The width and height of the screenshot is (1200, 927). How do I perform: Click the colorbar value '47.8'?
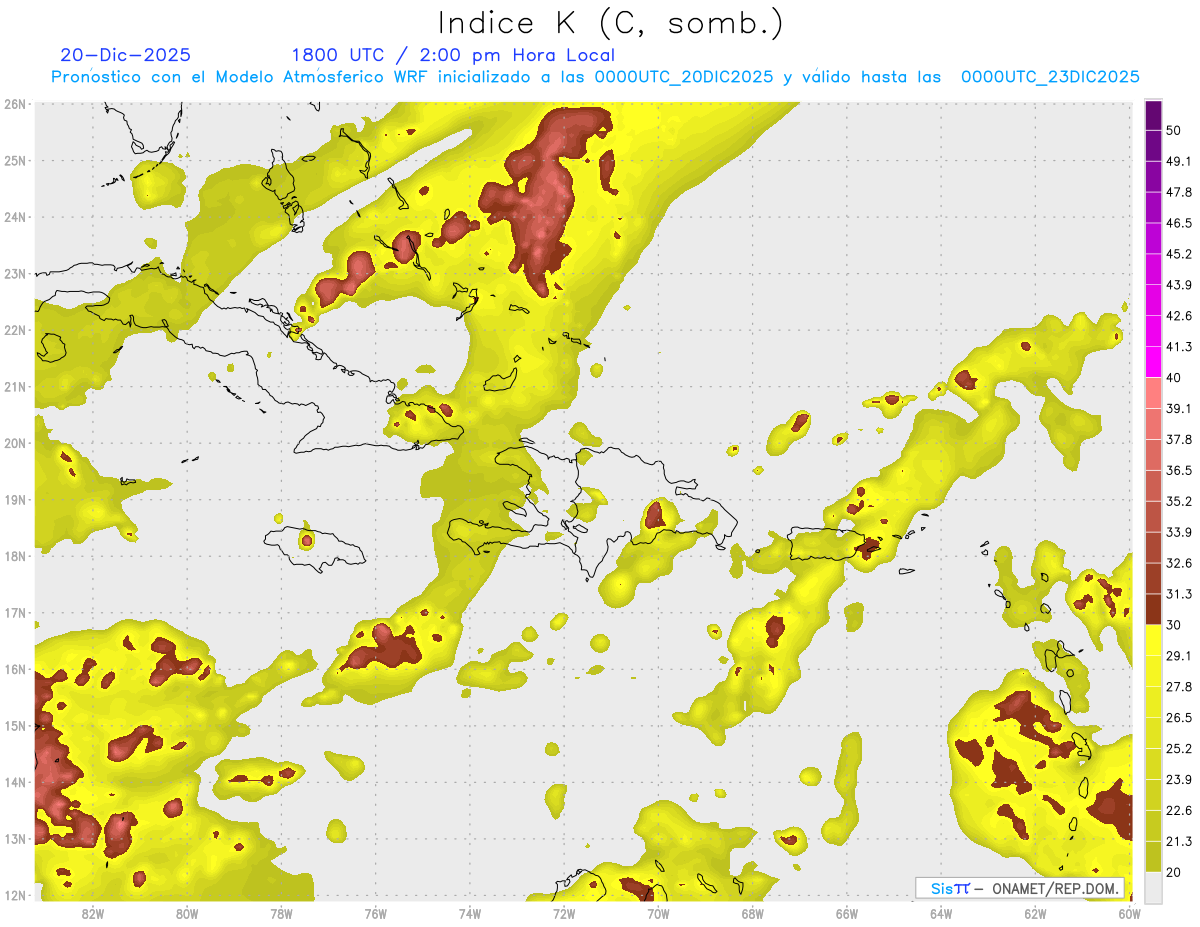pos(1179,192)
